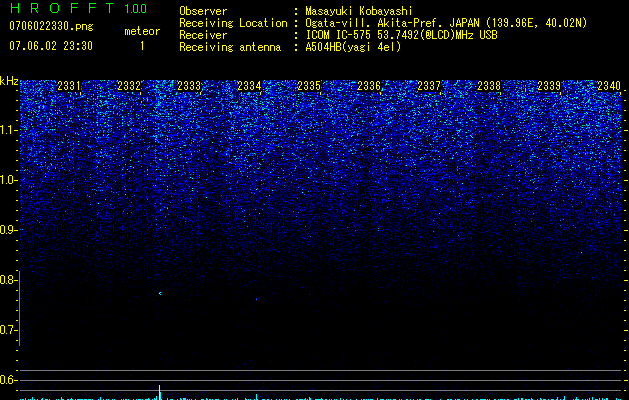Click the 2339 time marker

click(x=549, y=86)
